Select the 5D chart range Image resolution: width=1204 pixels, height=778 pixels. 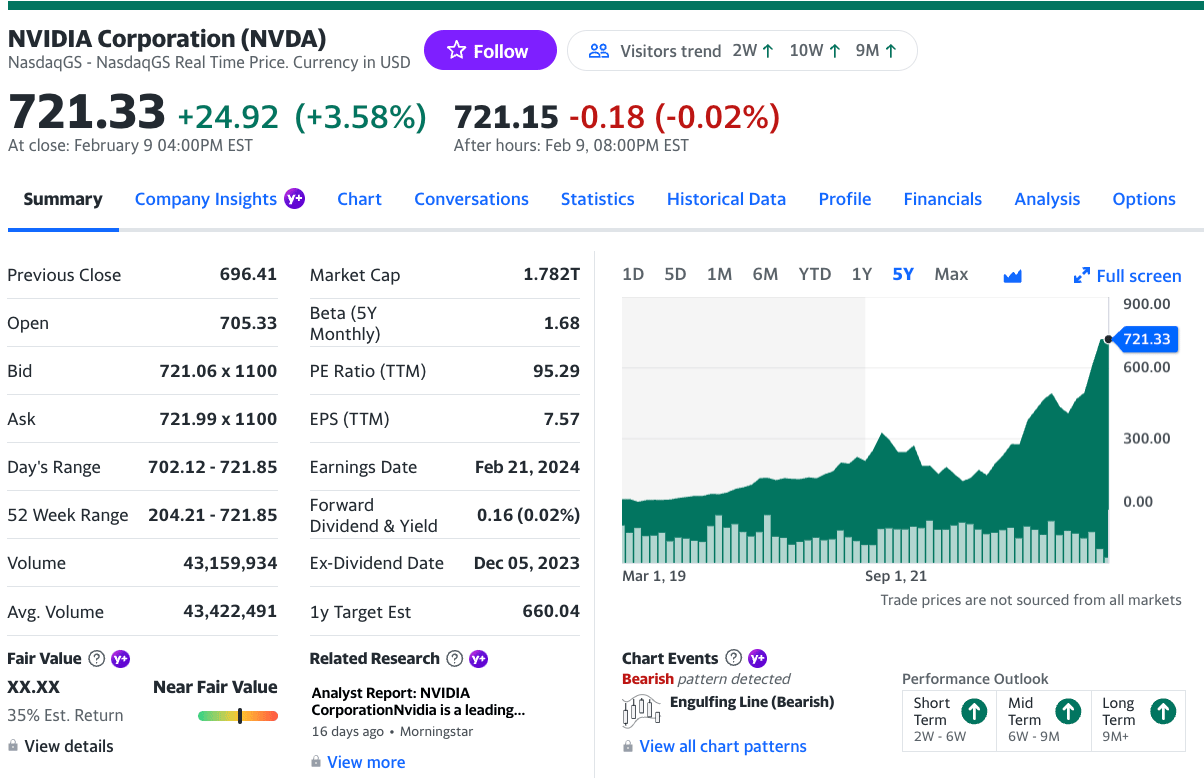tap(675, 274)
